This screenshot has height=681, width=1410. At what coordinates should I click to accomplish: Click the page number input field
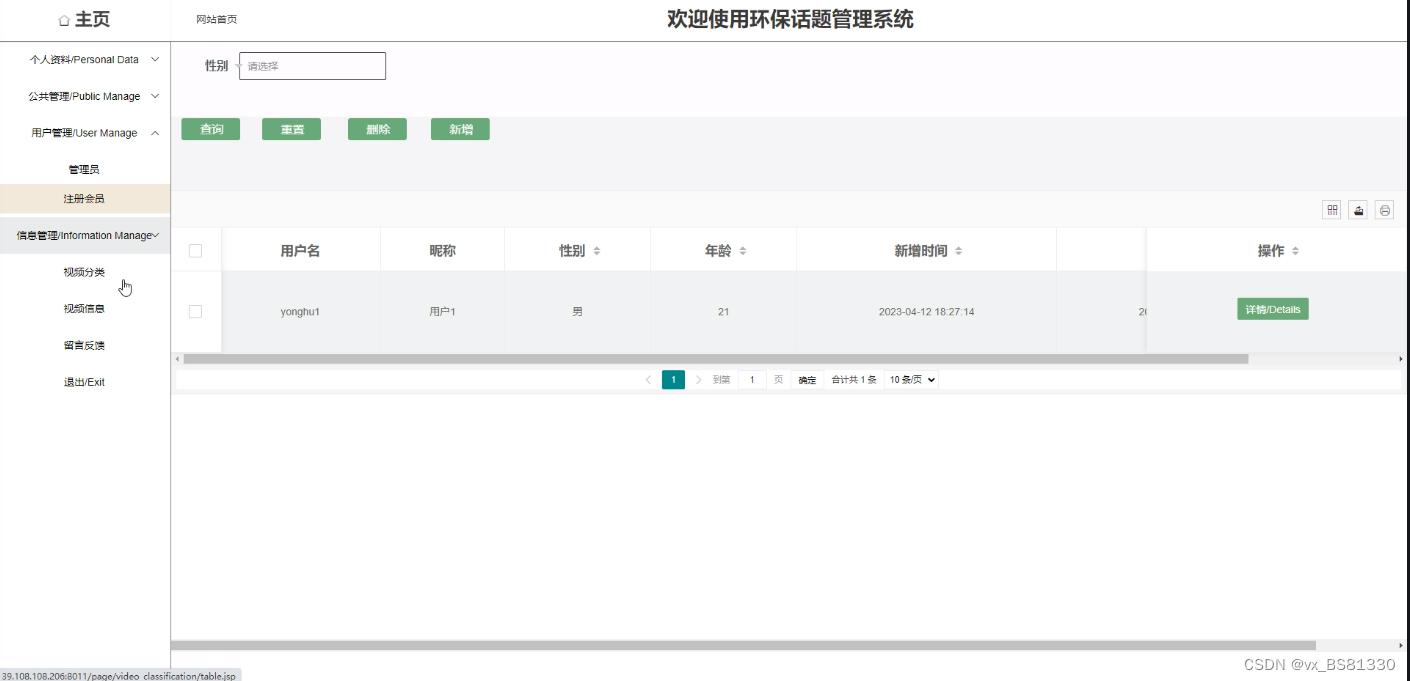[x=752, y=380]
